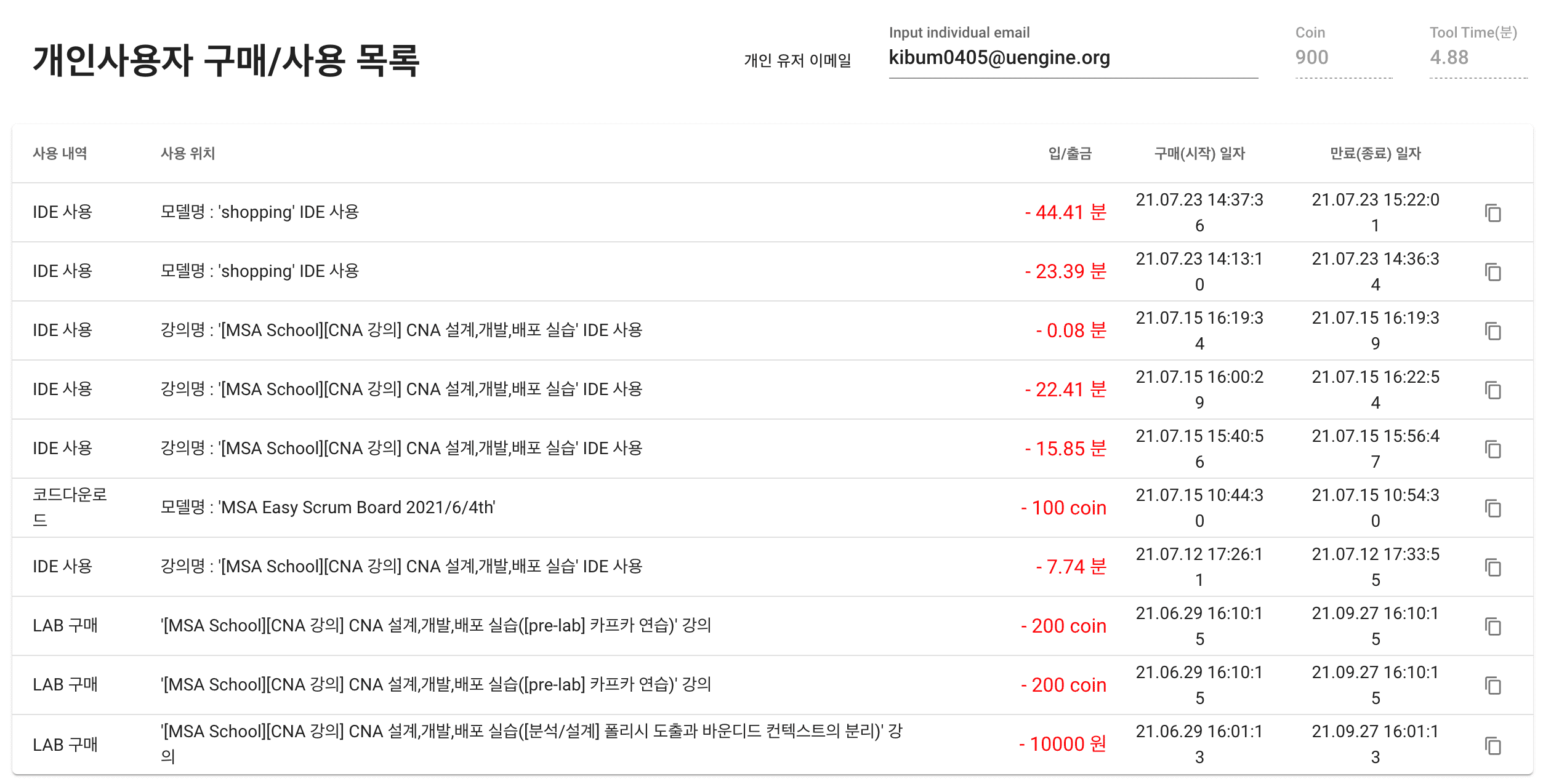Viewport: 1543px width, 784px height.
Task: Sort by 사용 내역 column header
Action: pyautogui.click(x=60, y=153)
